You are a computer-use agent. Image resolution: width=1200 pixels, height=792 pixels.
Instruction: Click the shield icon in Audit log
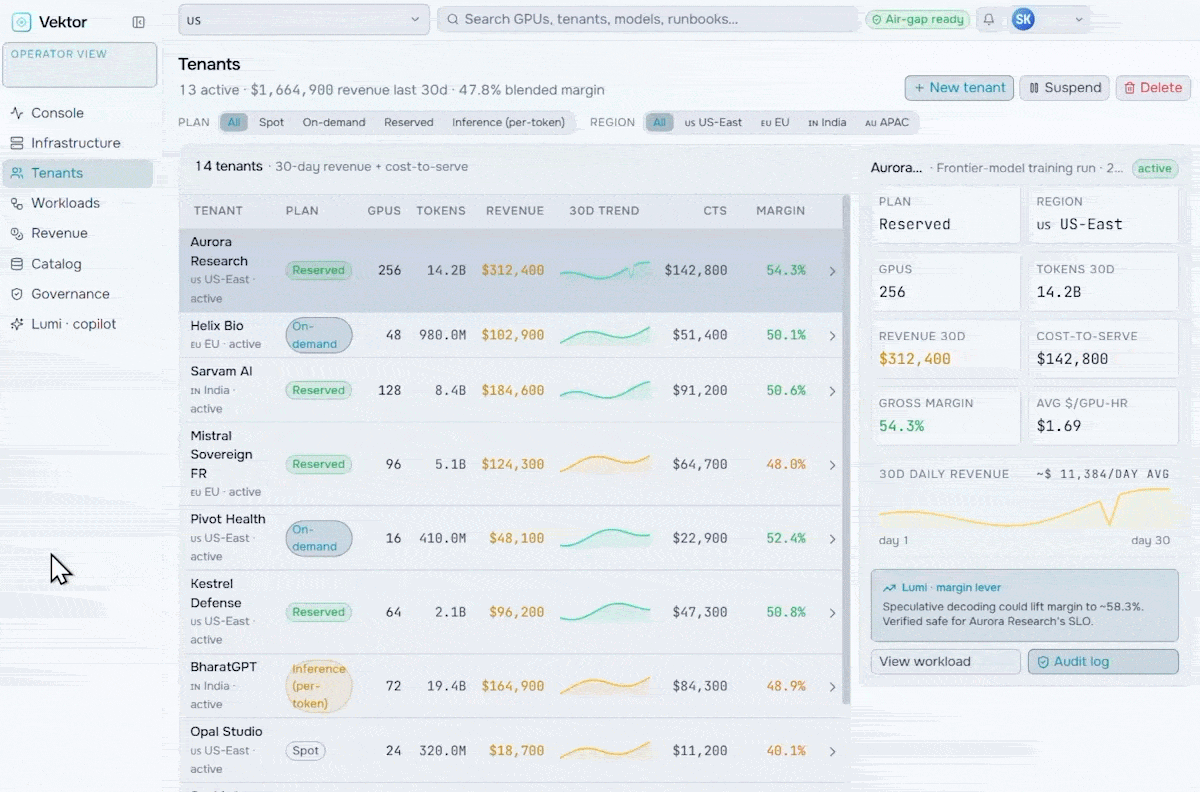[x=1043, y=661]
